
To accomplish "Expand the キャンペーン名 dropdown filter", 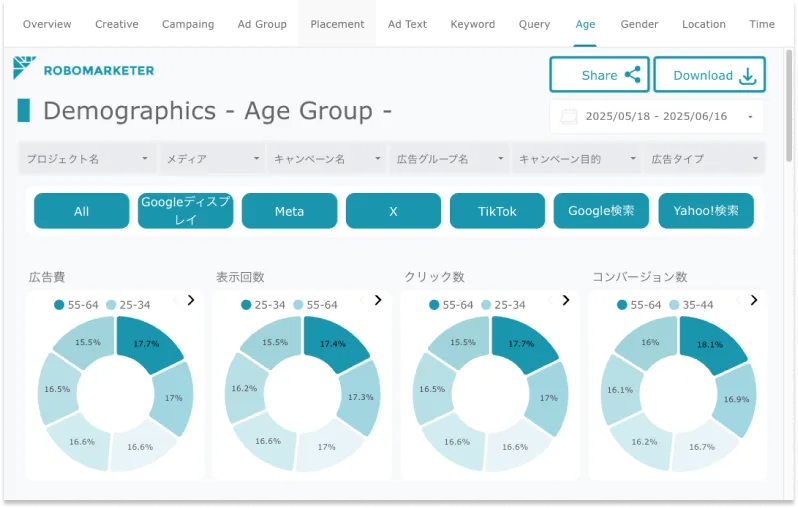I will point(327,159).
